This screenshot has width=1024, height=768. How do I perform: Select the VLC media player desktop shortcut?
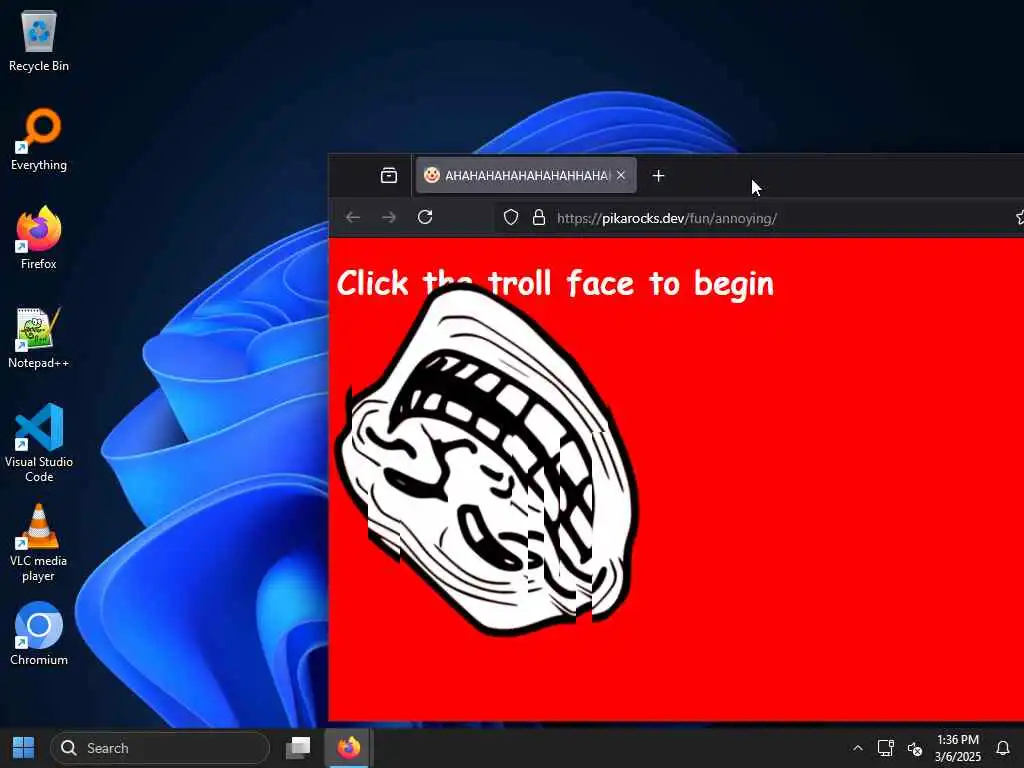[39, 543]
